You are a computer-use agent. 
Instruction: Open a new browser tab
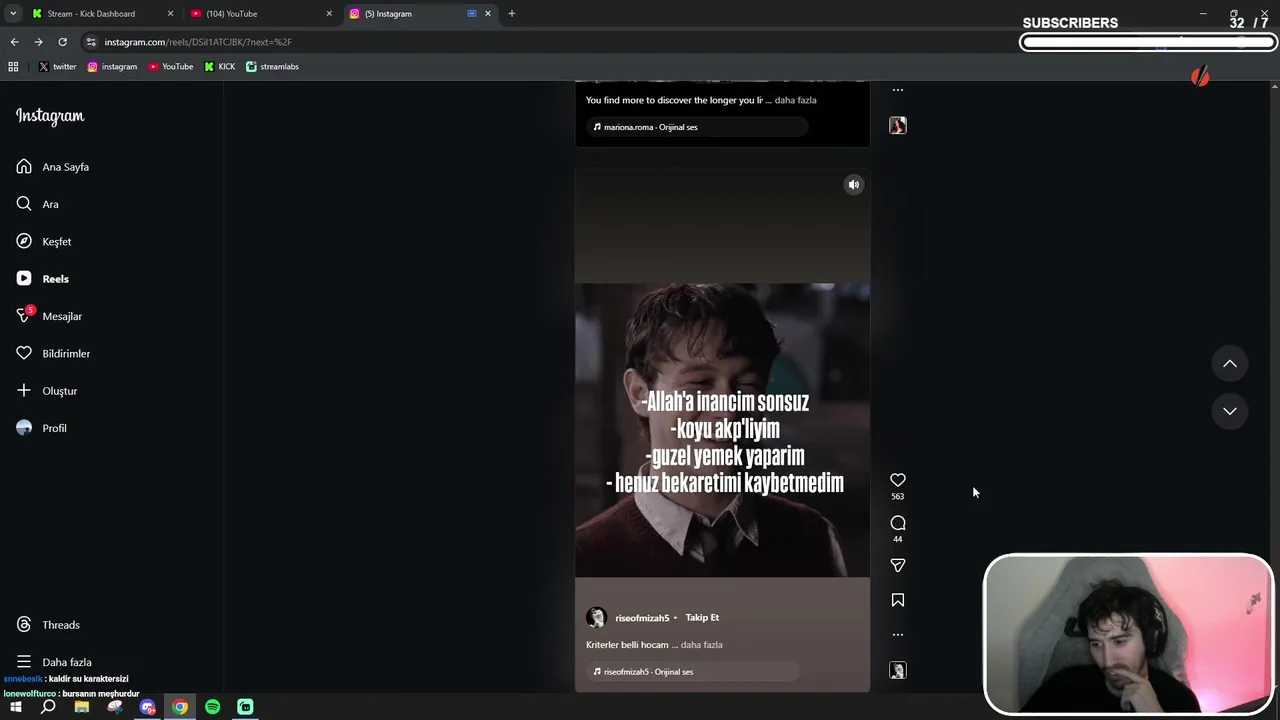(x=512, y=14)
